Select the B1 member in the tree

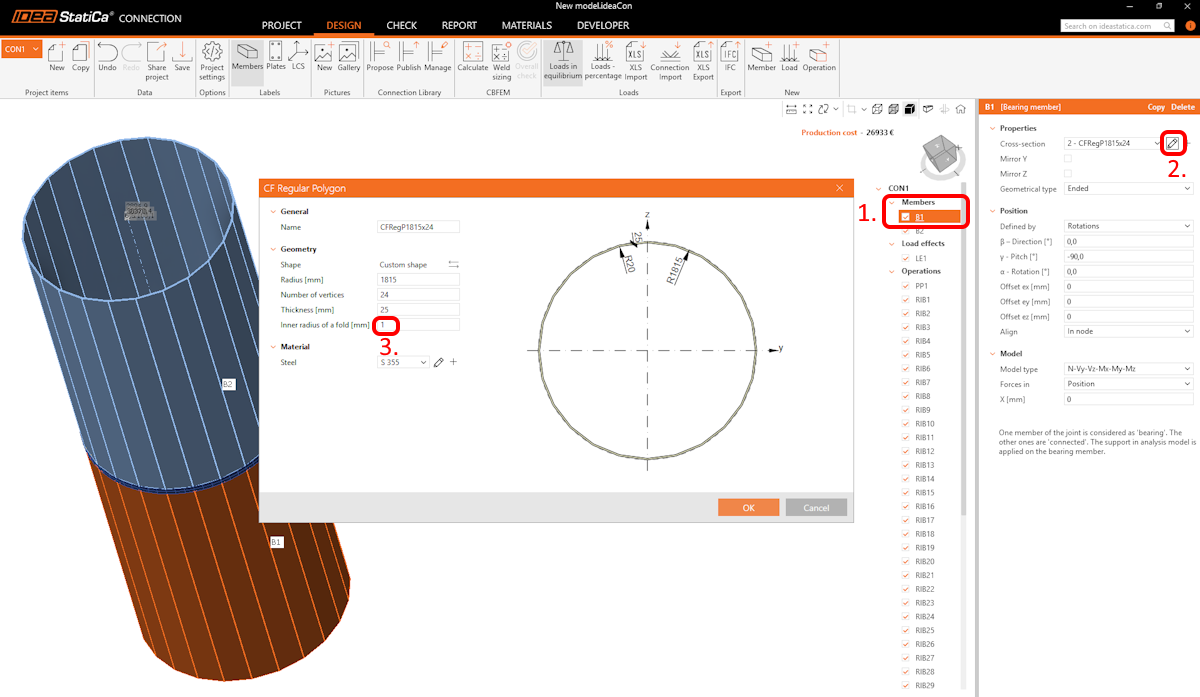(x=920, y=217)
